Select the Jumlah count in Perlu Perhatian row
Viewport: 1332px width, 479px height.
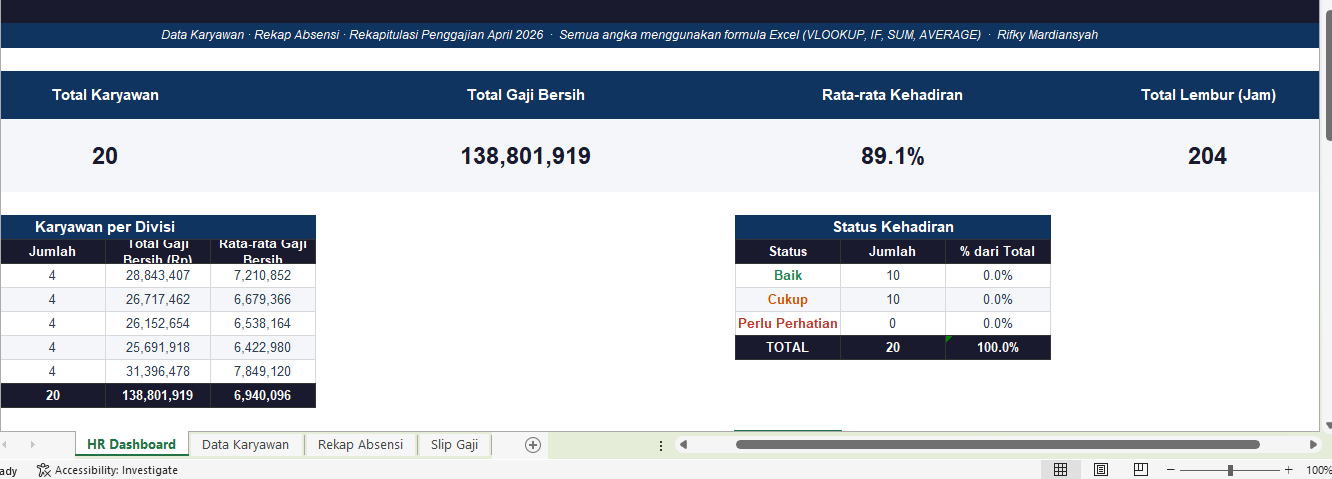click(x=893, y=323)
